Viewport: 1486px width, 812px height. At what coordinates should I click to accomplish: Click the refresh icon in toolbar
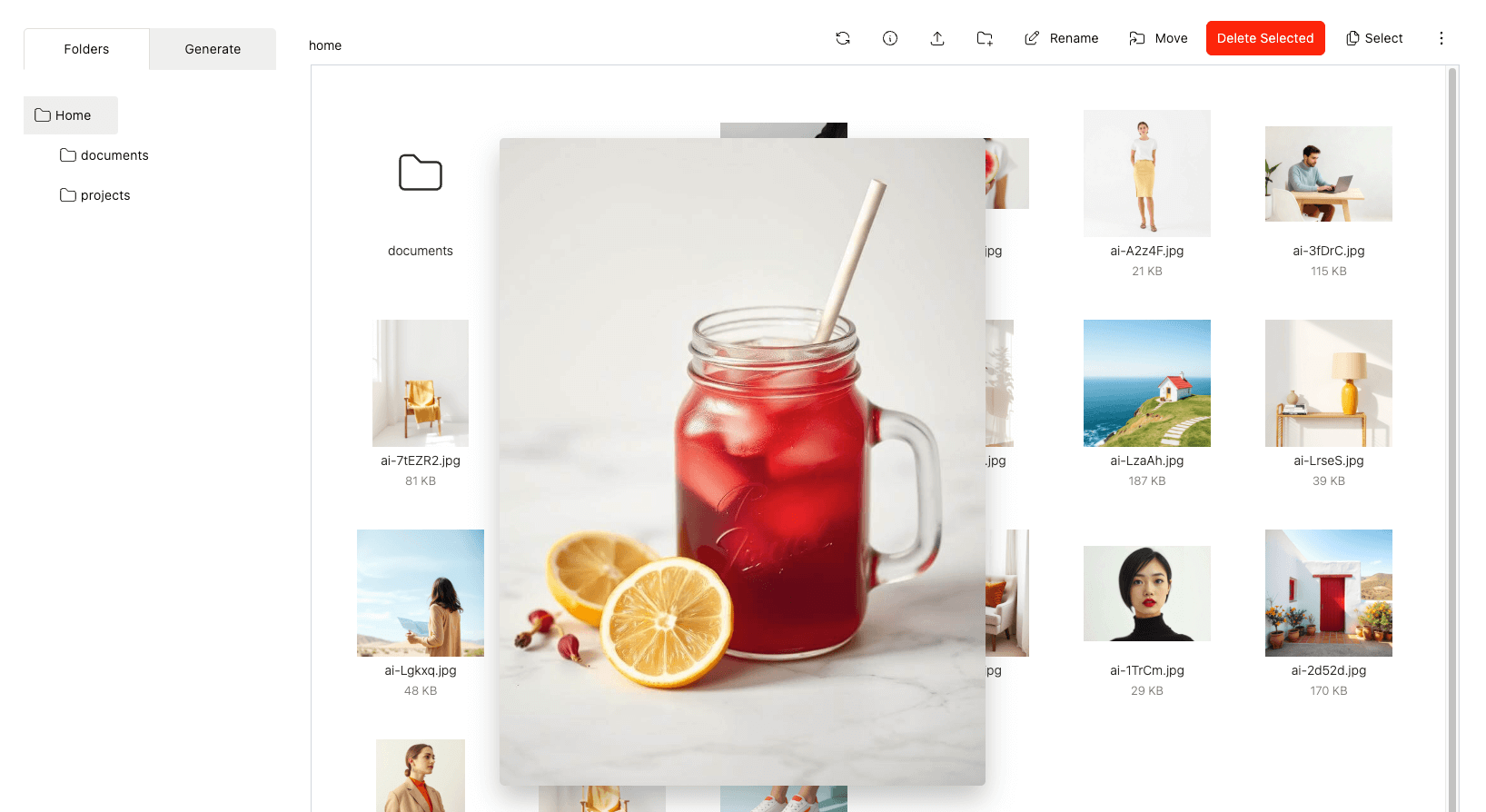[843, 38]
